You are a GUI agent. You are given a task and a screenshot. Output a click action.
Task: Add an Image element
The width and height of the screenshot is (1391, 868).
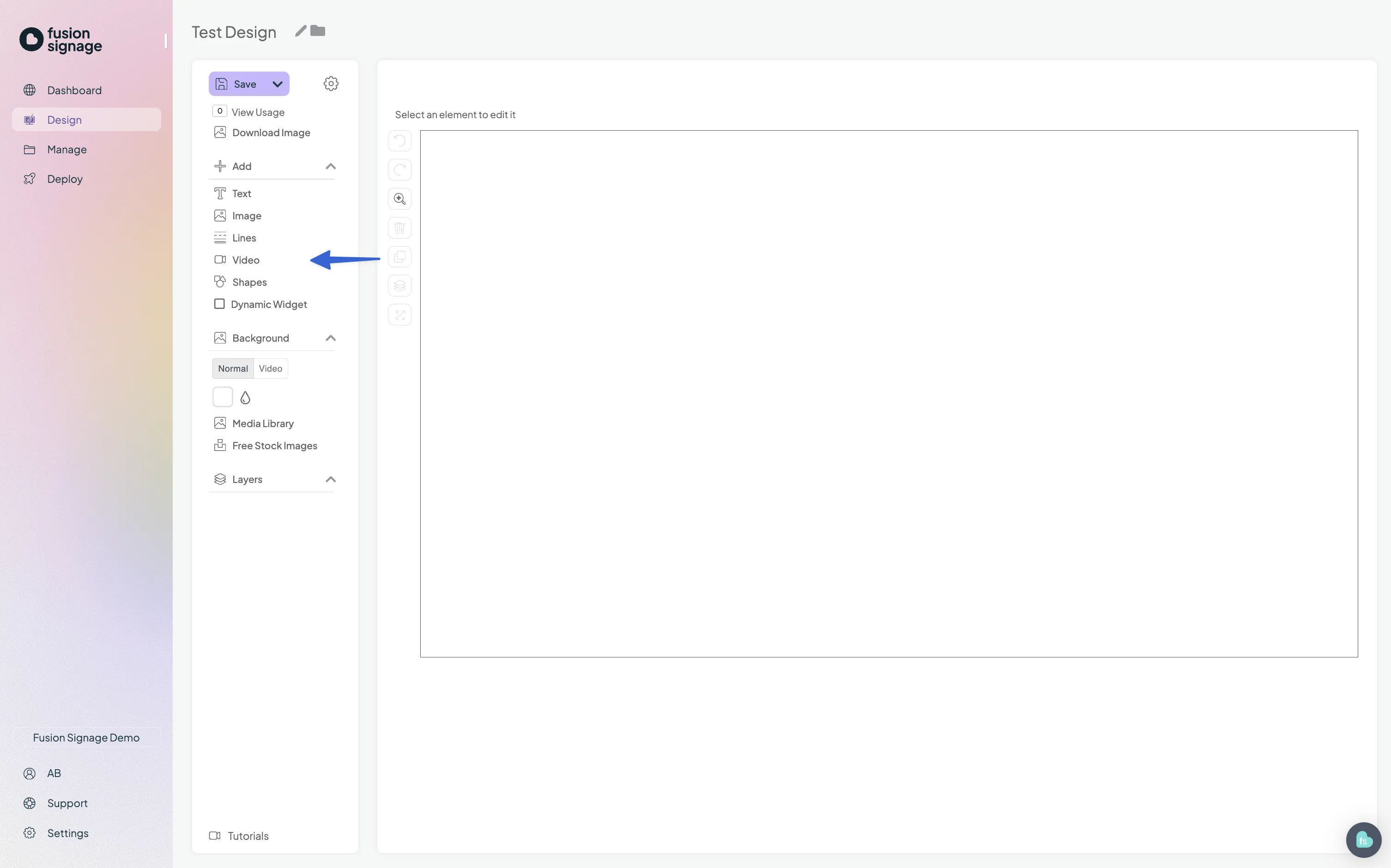pos(238,216)
